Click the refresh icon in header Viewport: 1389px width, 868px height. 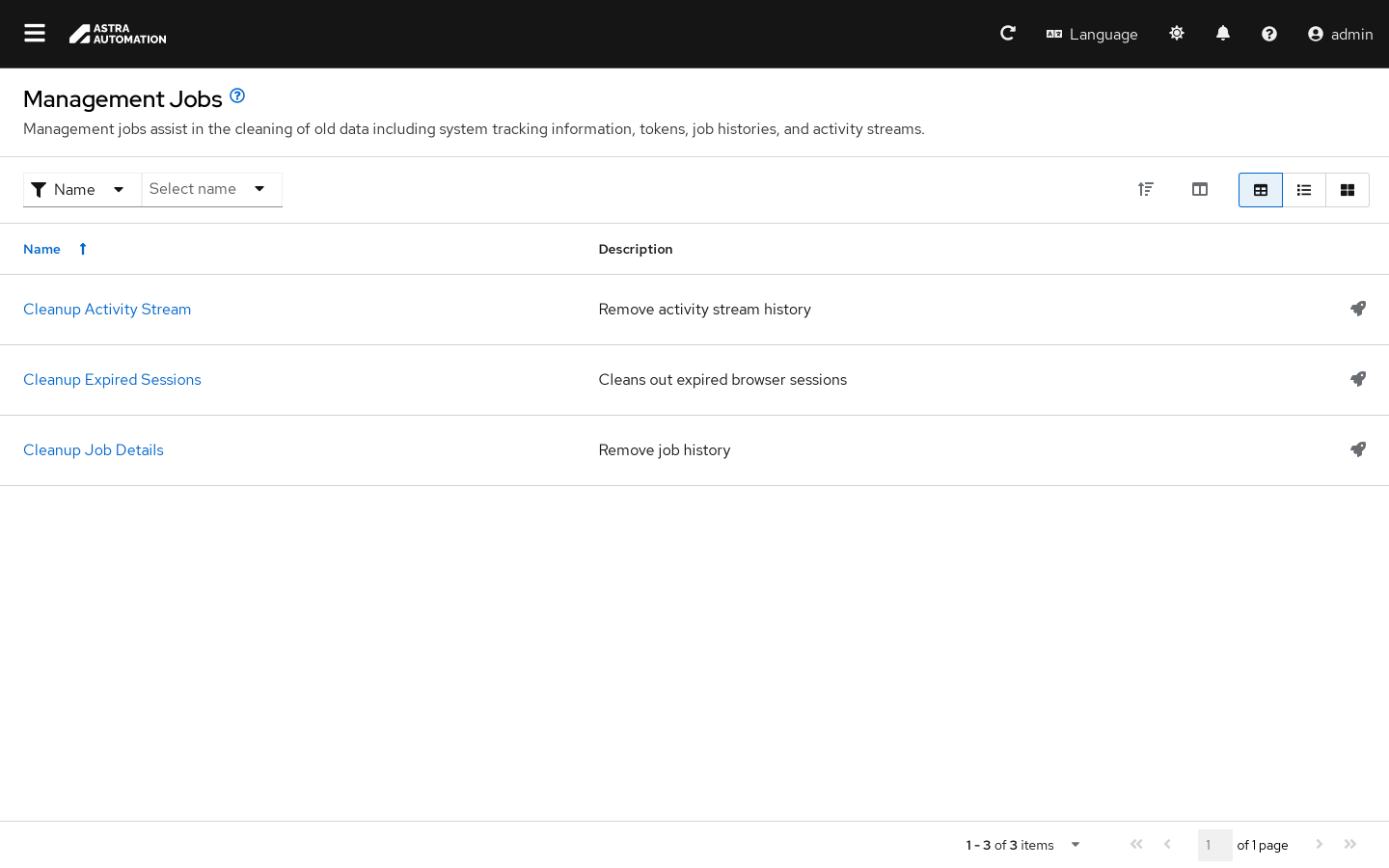[1008, 34]
